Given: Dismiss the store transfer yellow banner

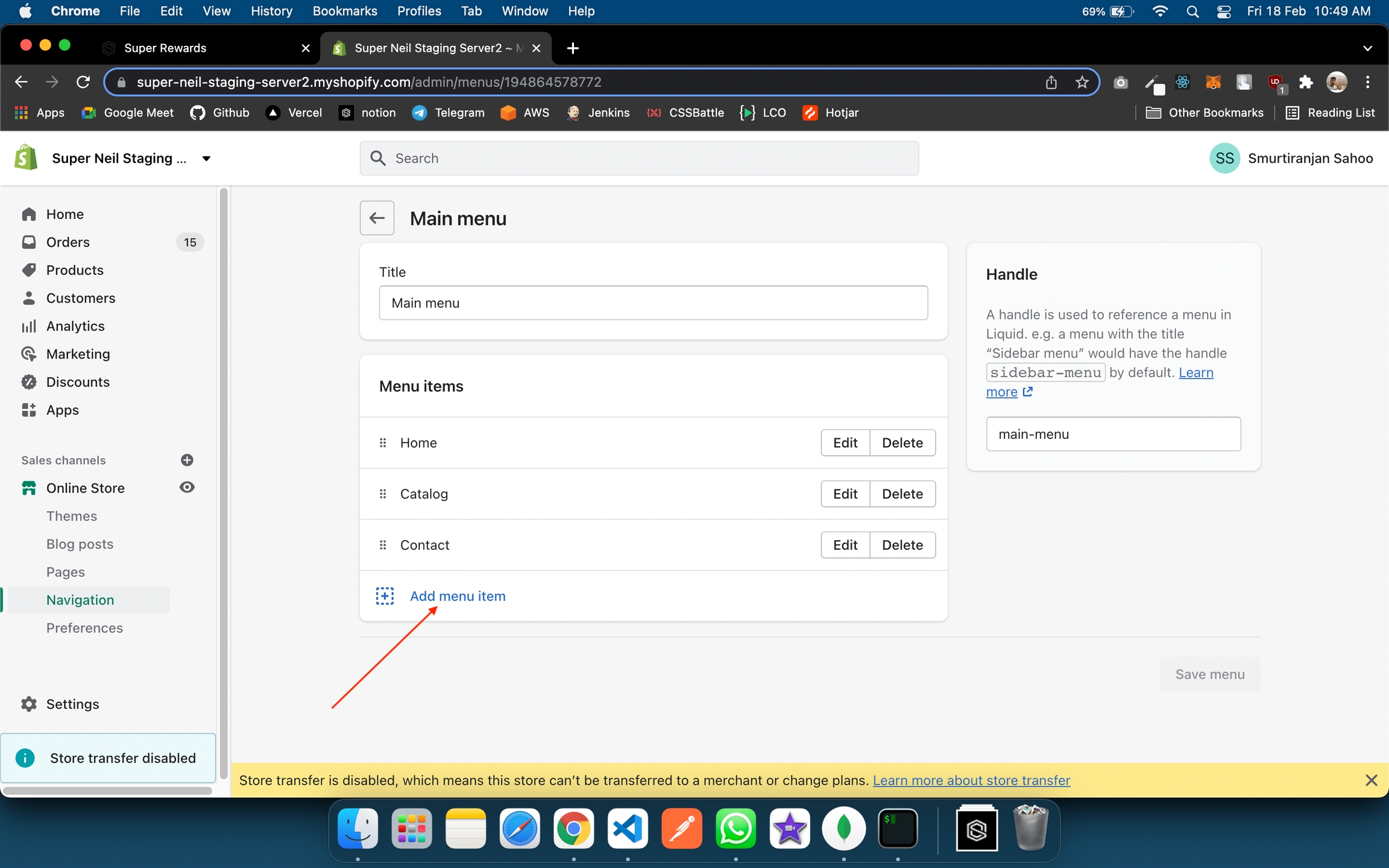Looking at the screenshot, I should pyautogui.click(x=1371, y=780).
